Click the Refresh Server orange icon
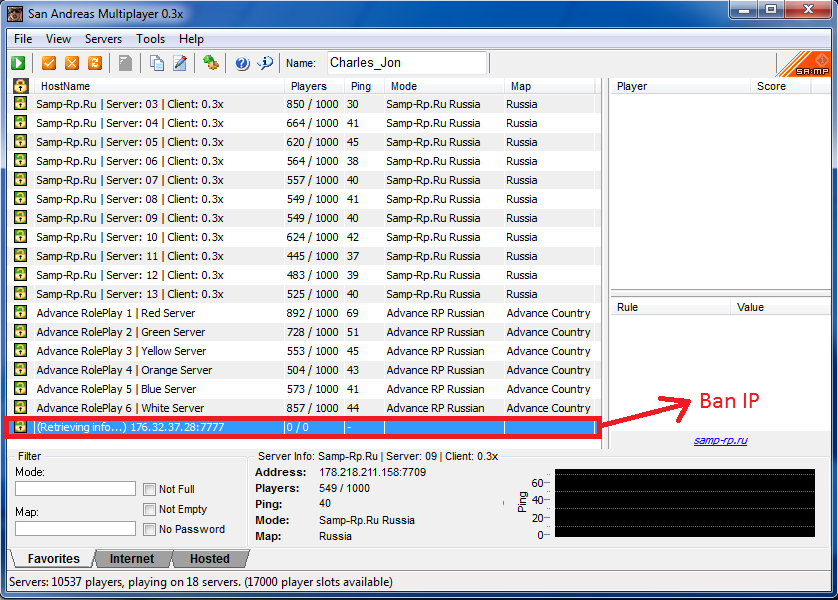 (x=95, y=63)
